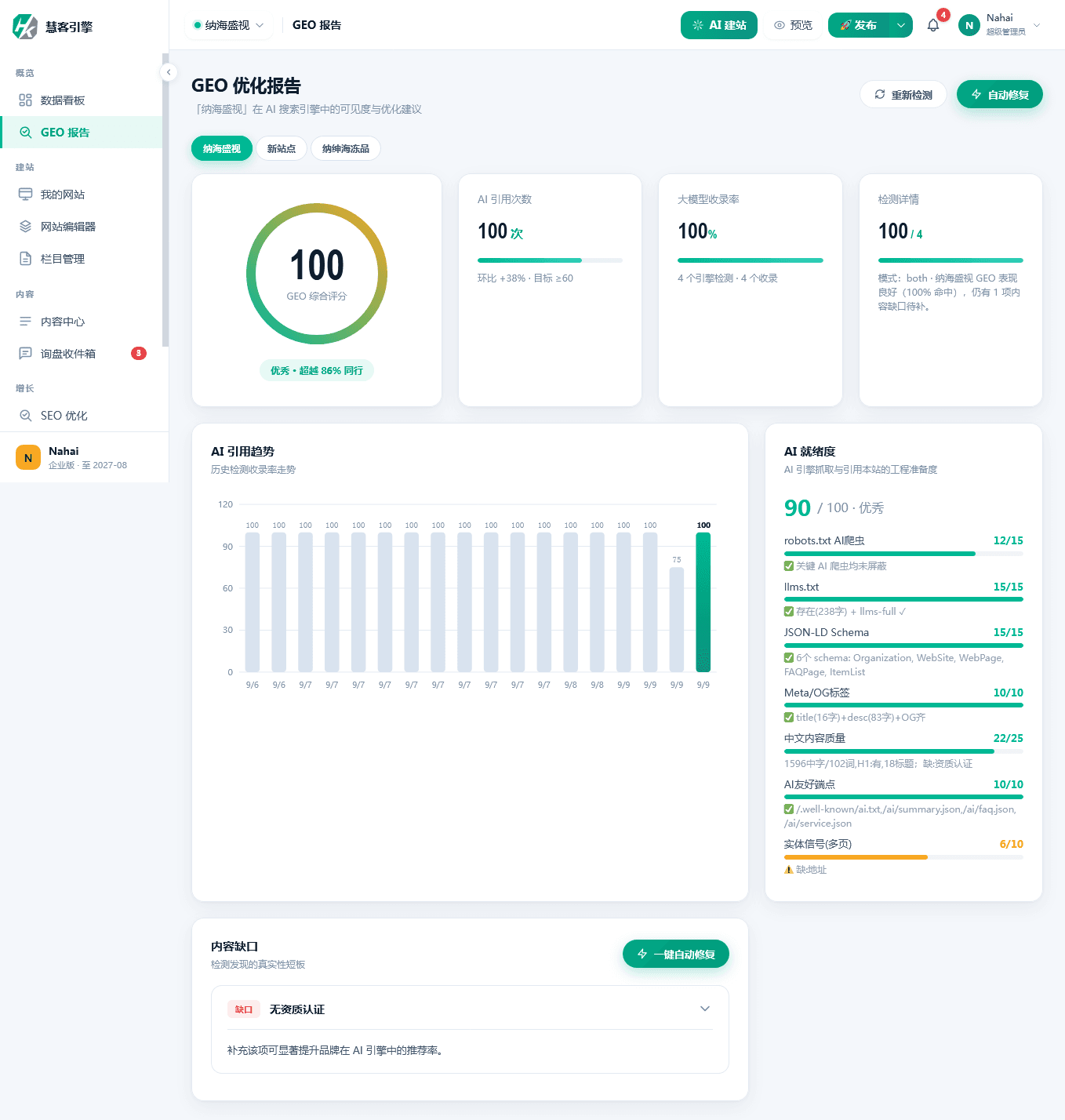
Task: Toggle the Meta/OG title checkbox
Action: click(x=789, y=718)
